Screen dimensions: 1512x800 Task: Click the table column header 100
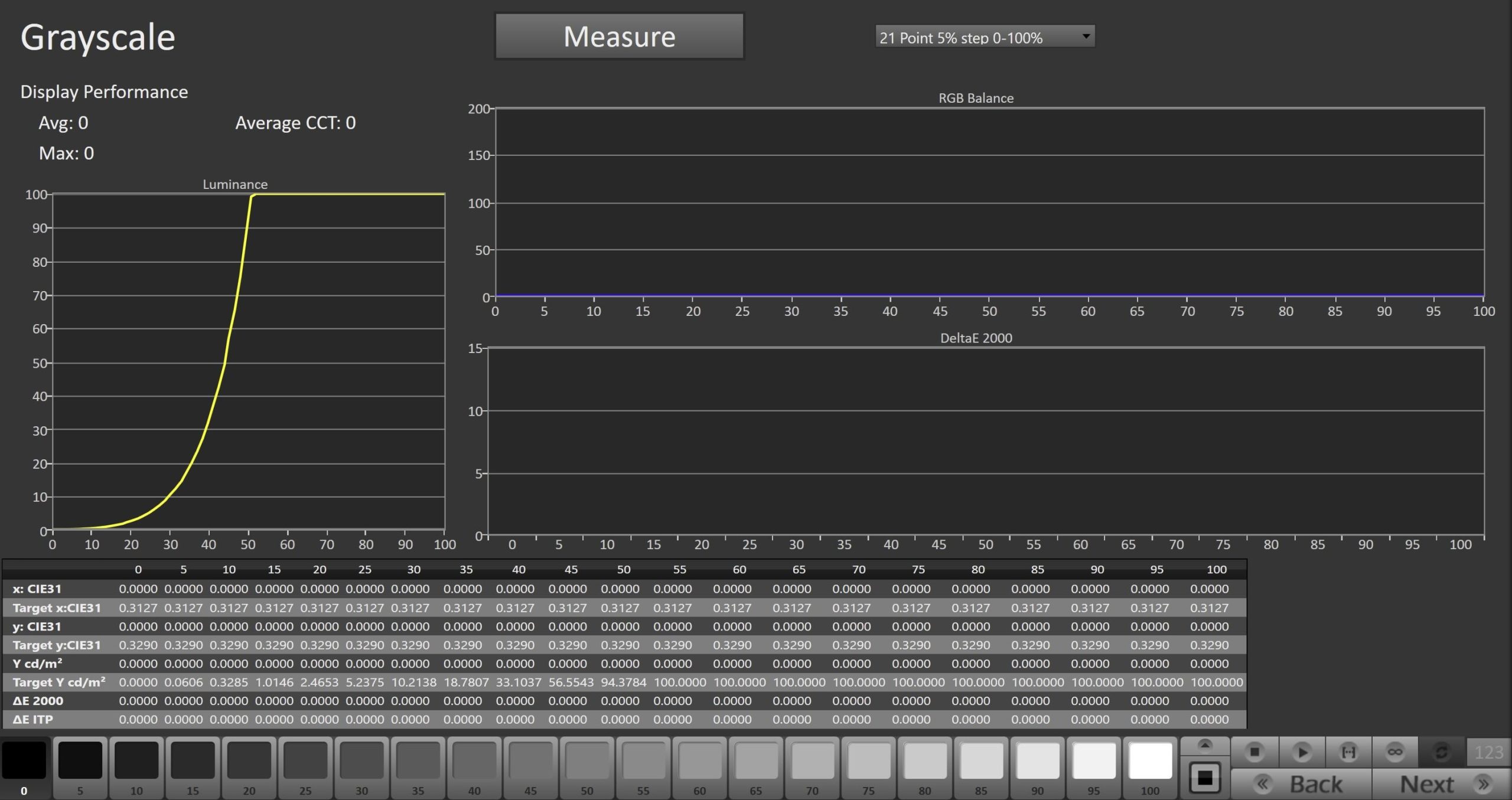pyautogui.click(x=1216, y=570)
